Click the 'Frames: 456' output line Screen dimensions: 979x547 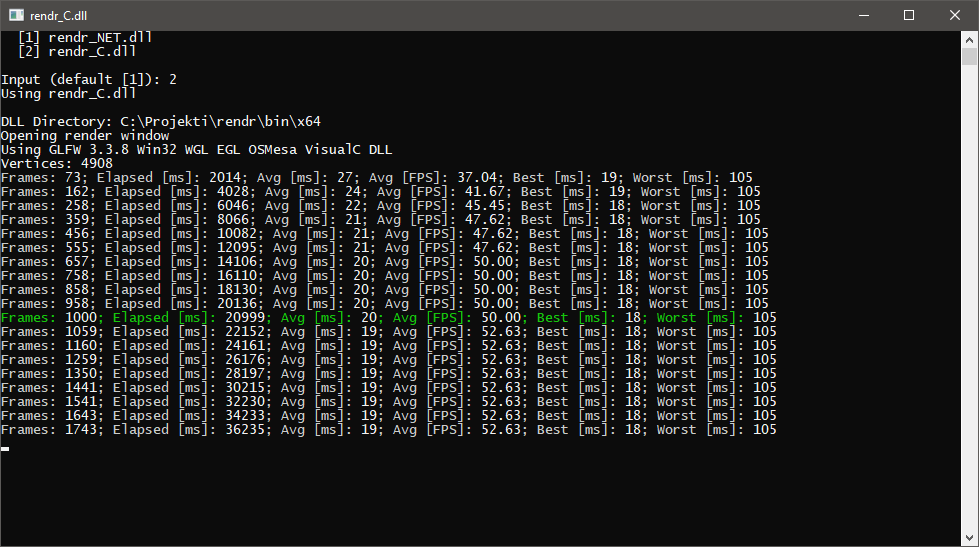tap(385, 234)
